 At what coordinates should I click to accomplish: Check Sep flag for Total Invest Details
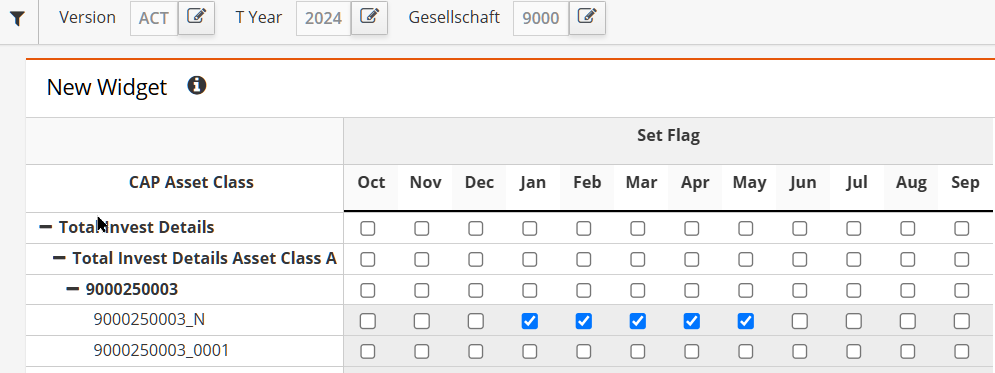click(x=961, y=228)
